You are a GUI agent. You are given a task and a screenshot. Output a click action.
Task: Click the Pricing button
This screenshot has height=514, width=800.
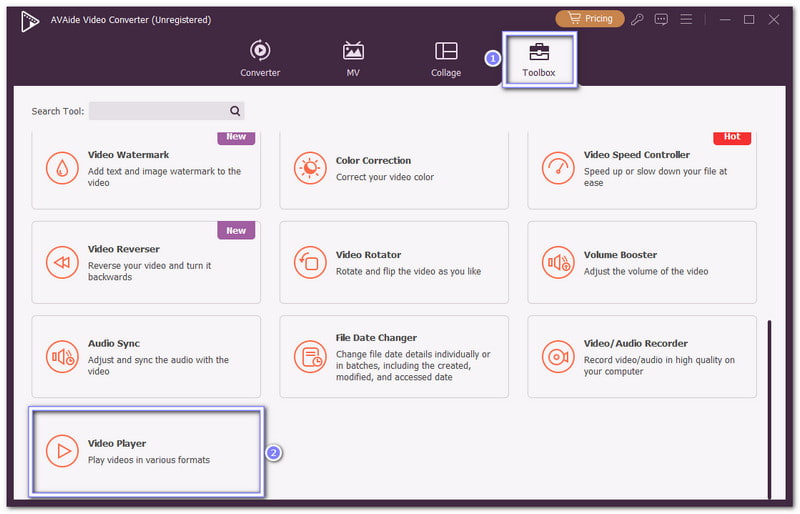click(x=589, y=19)
